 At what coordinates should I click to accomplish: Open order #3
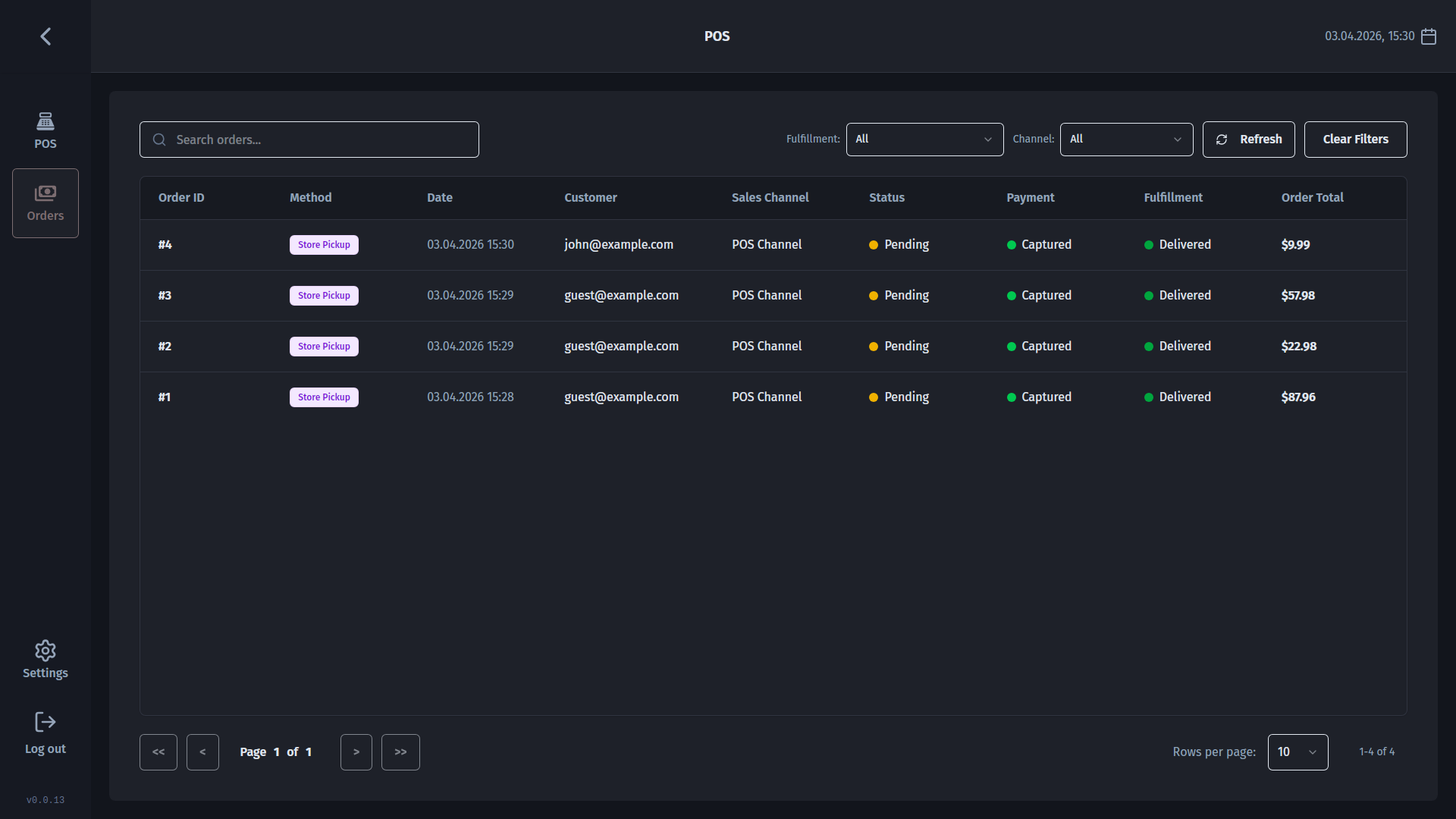pos(773,296)
